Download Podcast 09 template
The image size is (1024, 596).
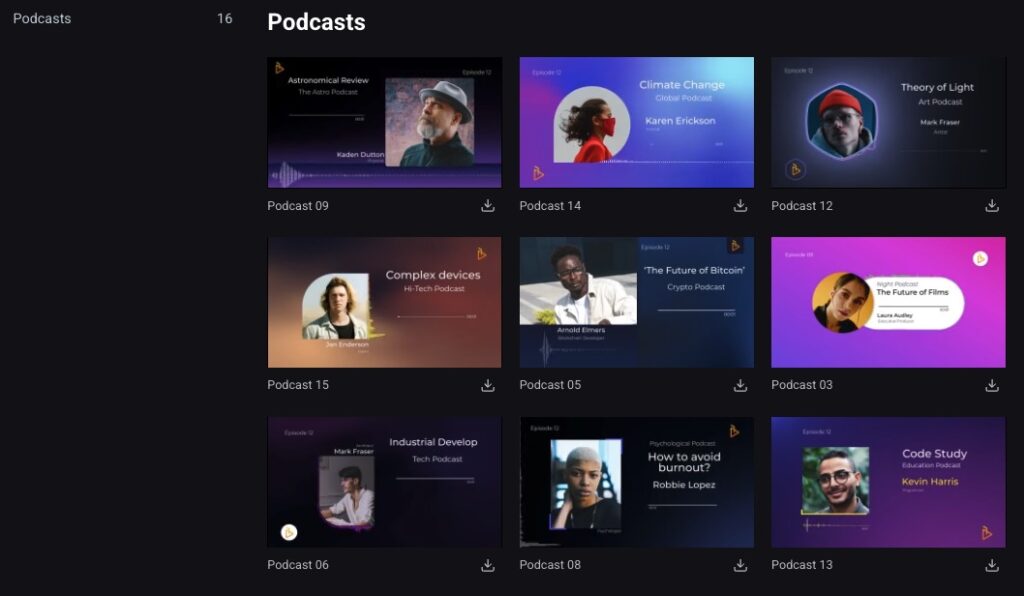[488, 206]
